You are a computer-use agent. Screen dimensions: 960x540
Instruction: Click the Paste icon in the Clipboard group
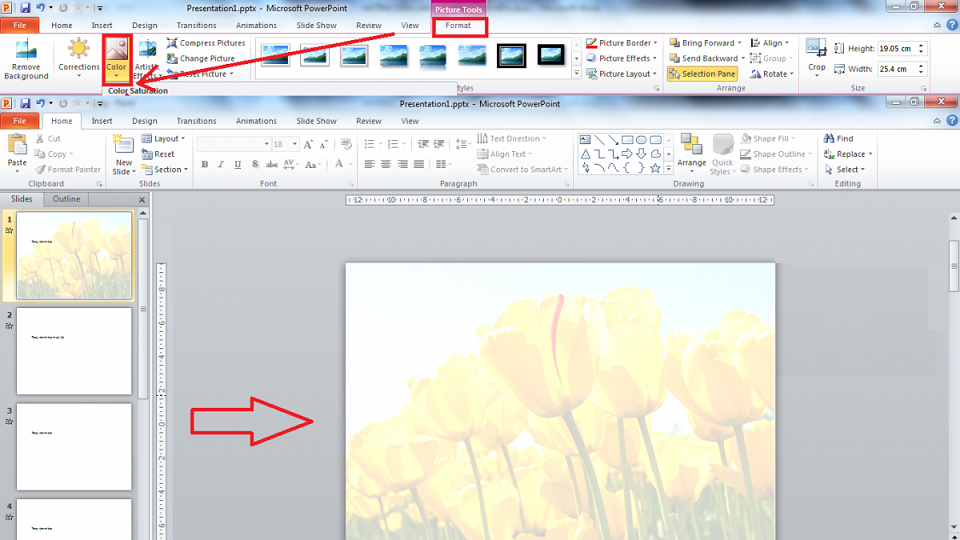click(x=17, y=147)
